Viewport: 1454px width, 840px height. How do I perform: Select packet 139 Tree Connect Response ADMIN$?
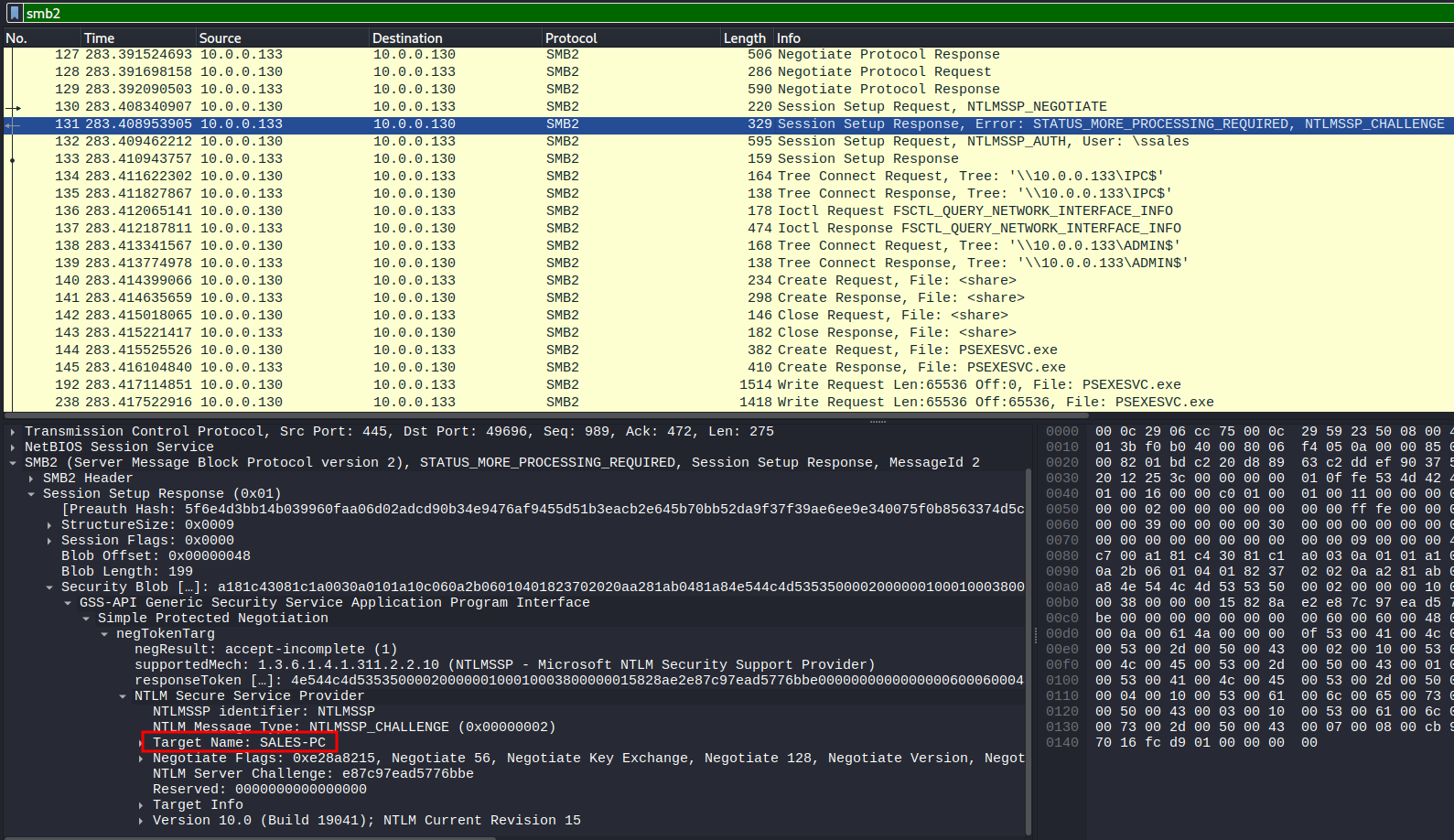pyautogui.click(x=728, y=264)
